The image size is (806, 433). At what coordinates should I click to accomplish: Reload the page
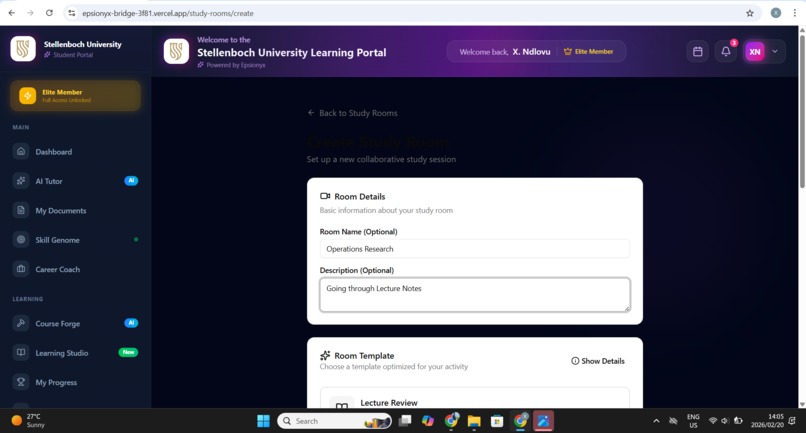[x=49, y=13]
